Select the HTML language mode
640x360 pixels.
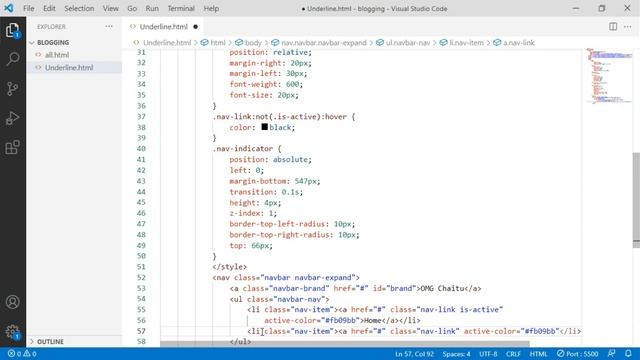click(538, 354)
